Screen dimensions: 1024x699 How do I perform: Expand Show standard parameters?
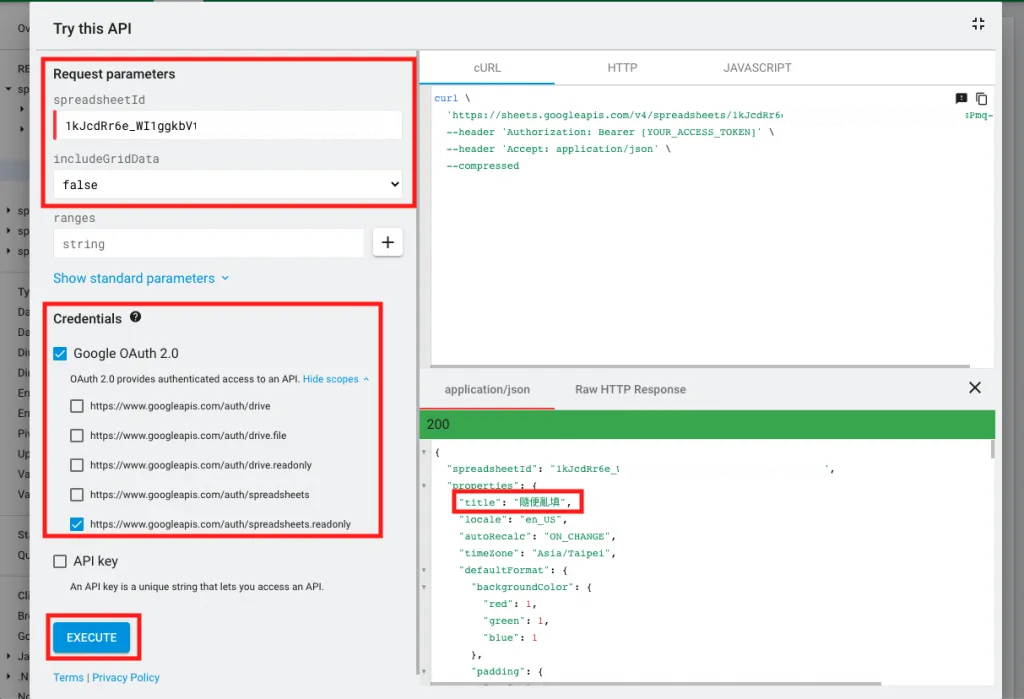(x=141, y=278)
